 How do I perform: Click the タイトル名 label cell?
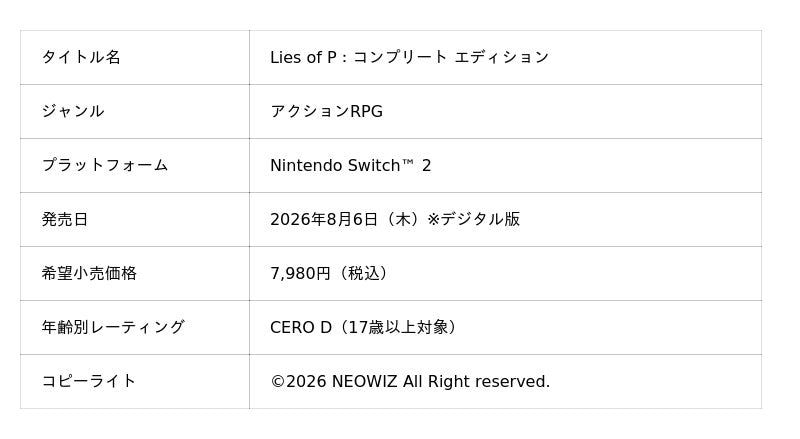[135, 57]
